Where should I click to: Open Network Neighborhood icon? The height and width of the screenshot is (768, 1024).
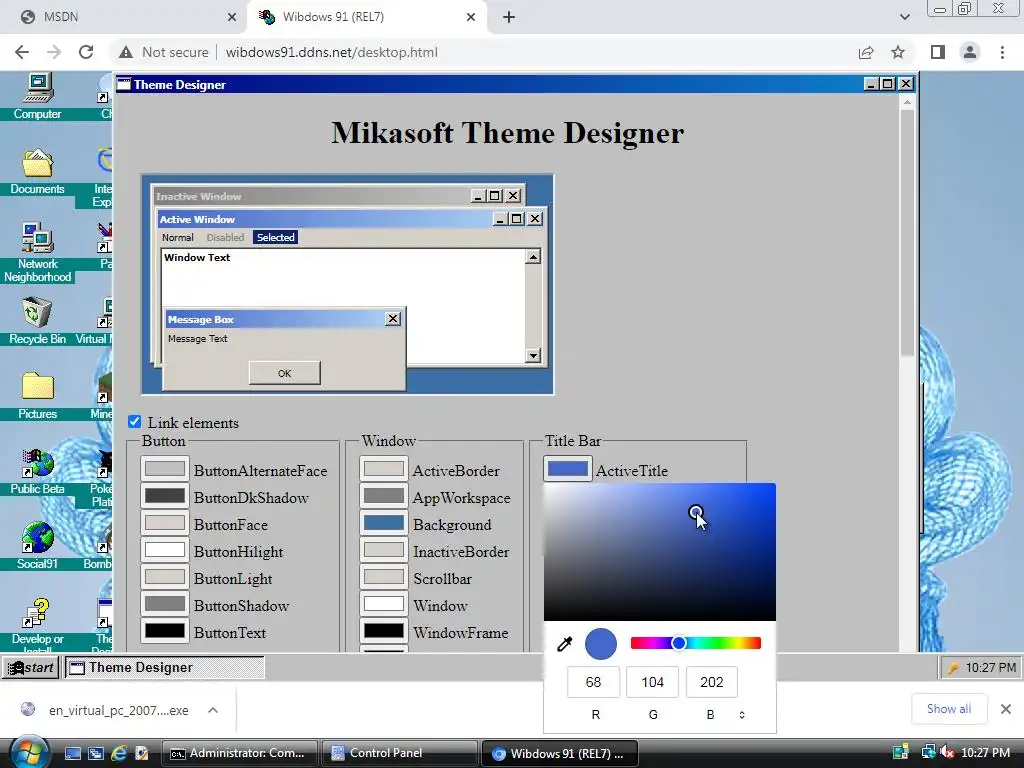[37, 253]
